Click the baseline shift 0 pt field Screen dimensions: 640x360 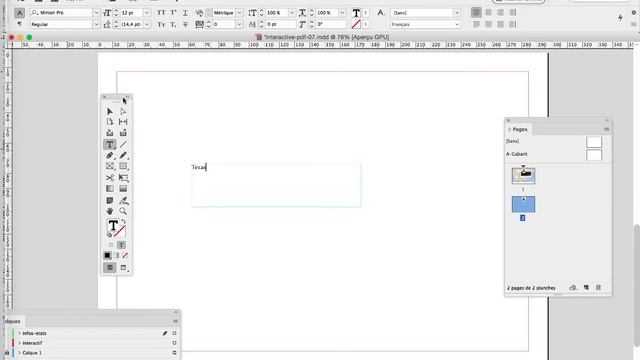(280, 24)
